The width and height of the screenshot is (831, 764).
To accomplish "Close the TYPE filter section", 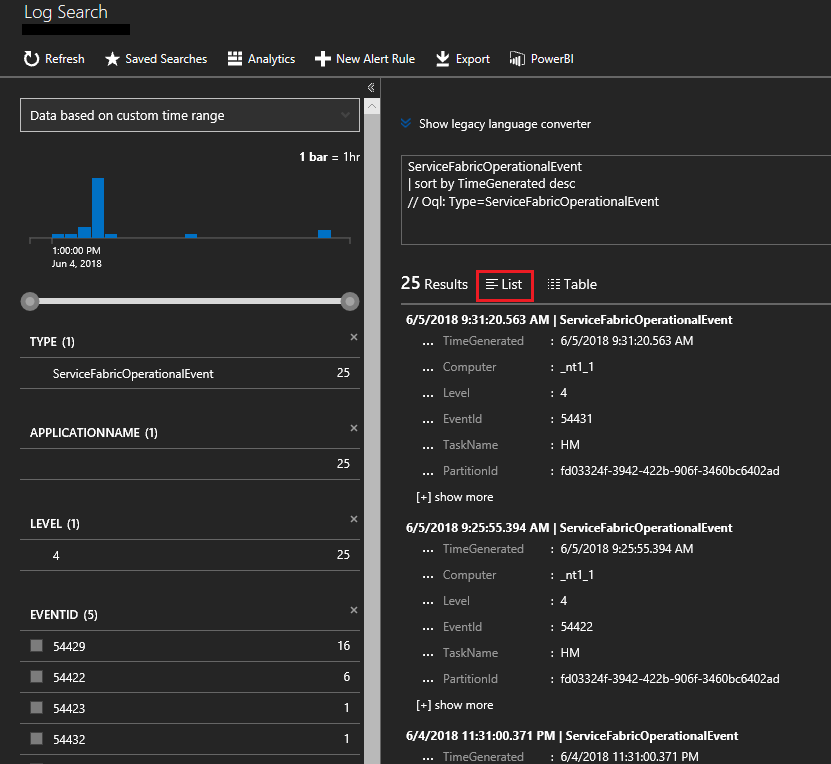I will click(354, 337).
